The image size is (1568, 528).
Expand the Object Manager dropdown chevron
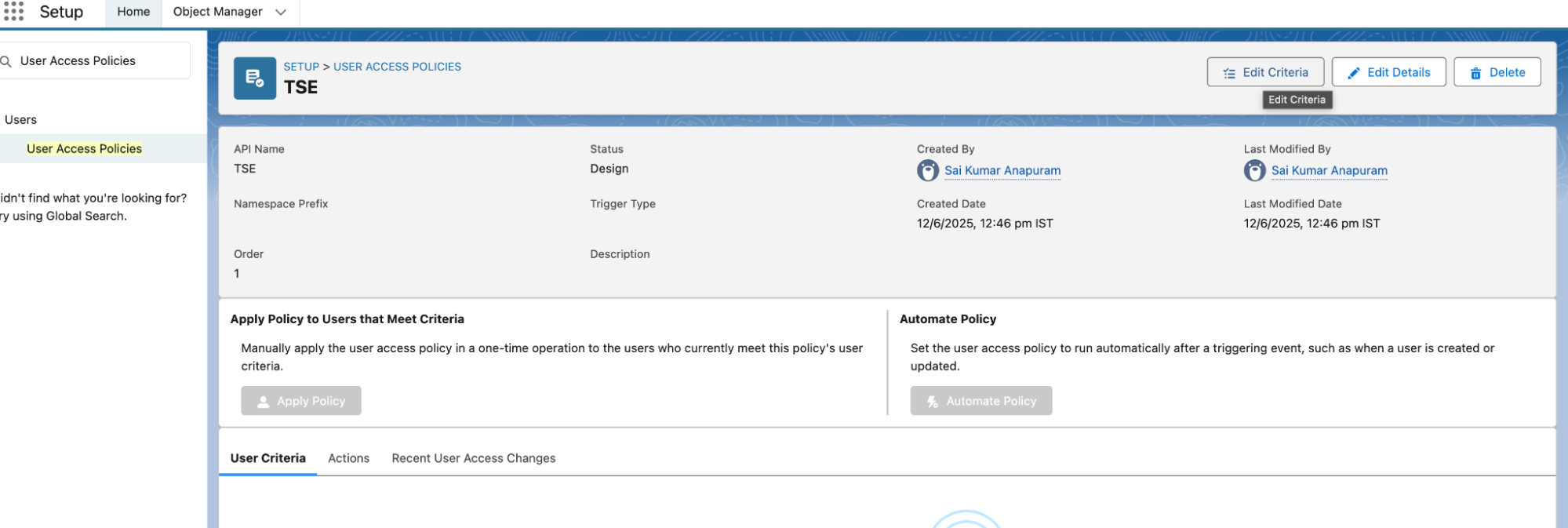281,12
